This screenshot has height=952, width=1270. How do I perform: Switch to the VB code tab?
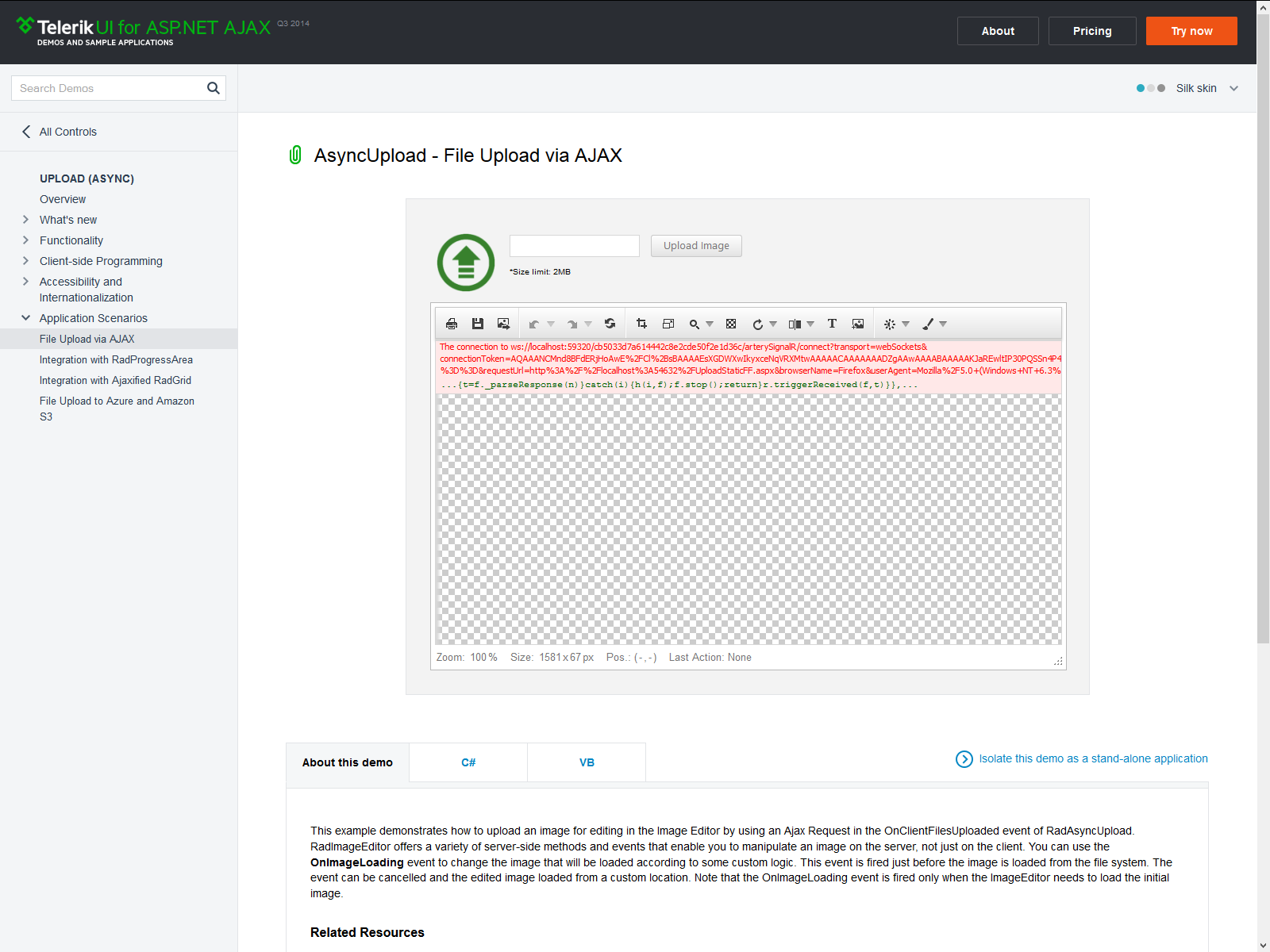click(x=587, y=762)
